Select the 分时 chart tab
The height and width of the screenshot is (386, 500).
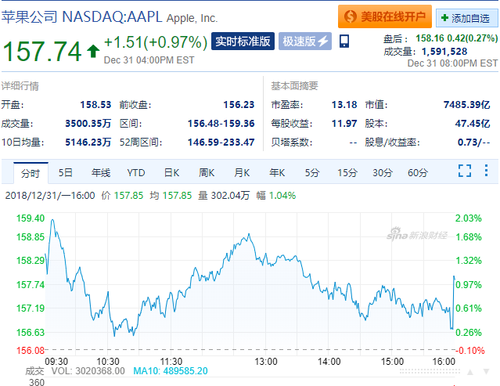(x=31, y=173)
